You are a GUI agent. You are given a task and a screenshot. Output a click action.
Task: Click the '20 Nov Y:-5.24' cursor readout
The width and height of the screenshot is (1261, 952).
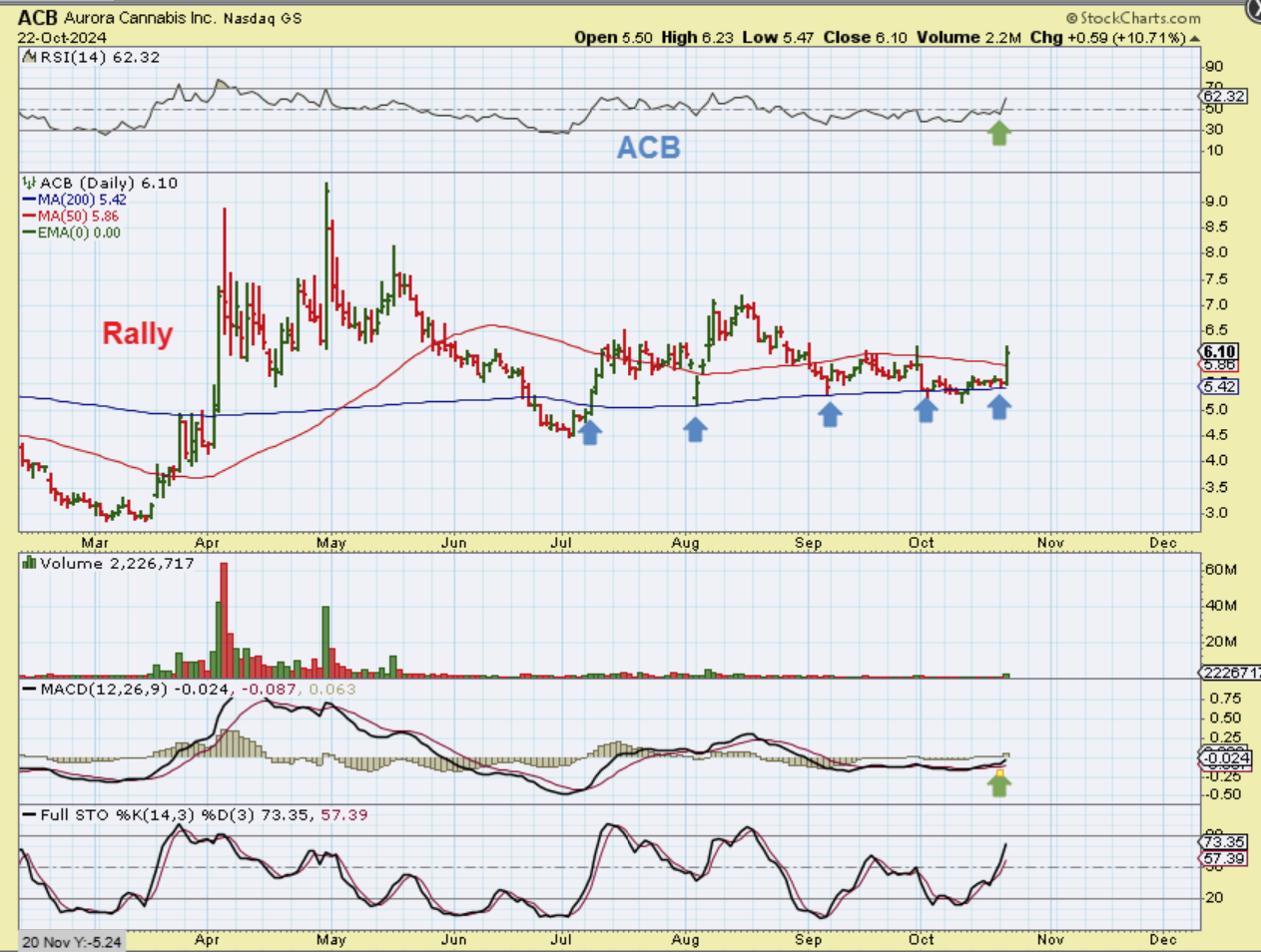tap(72, 941)
